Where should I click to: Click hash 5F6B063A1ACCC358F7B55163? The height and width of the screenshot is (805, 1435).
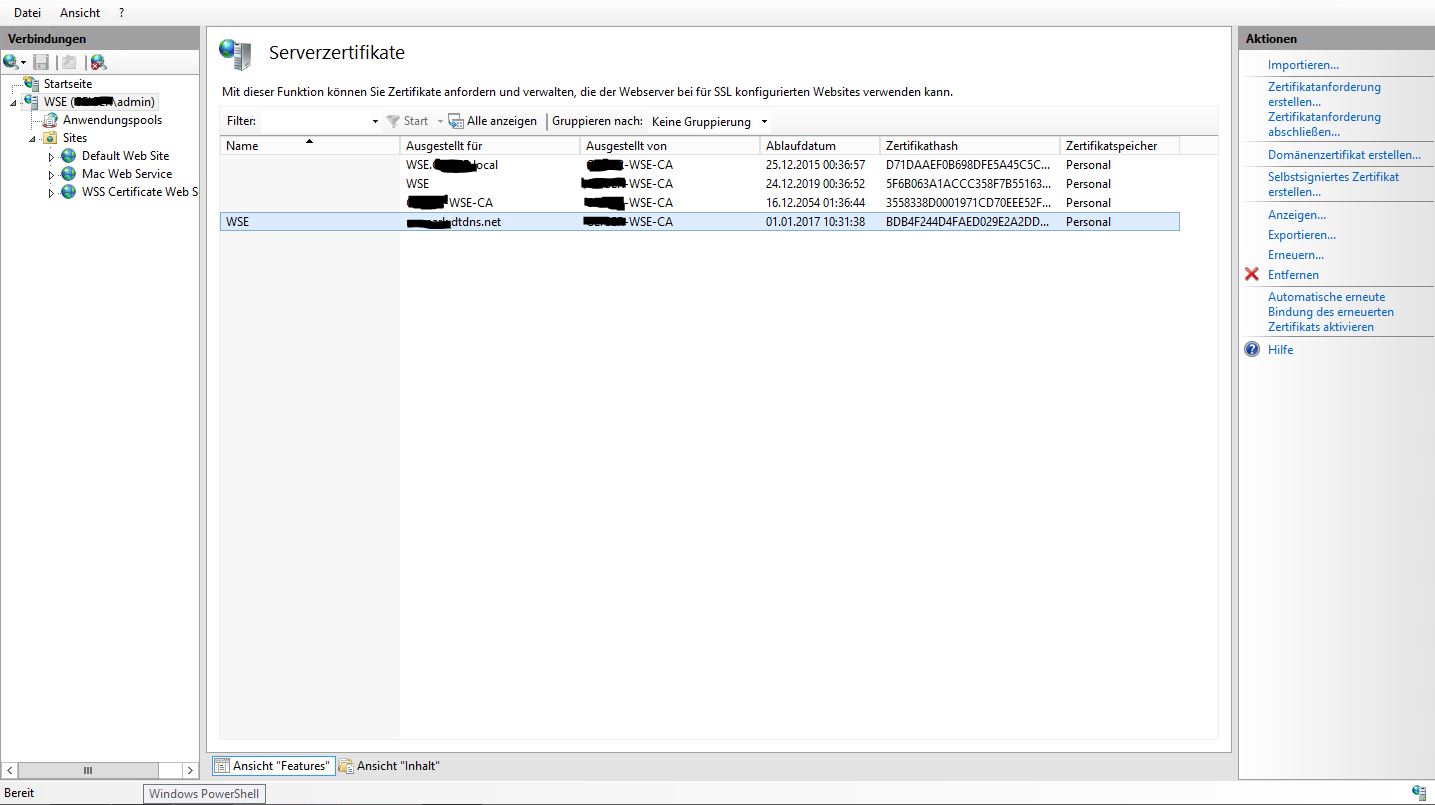(x=968, y=184)
